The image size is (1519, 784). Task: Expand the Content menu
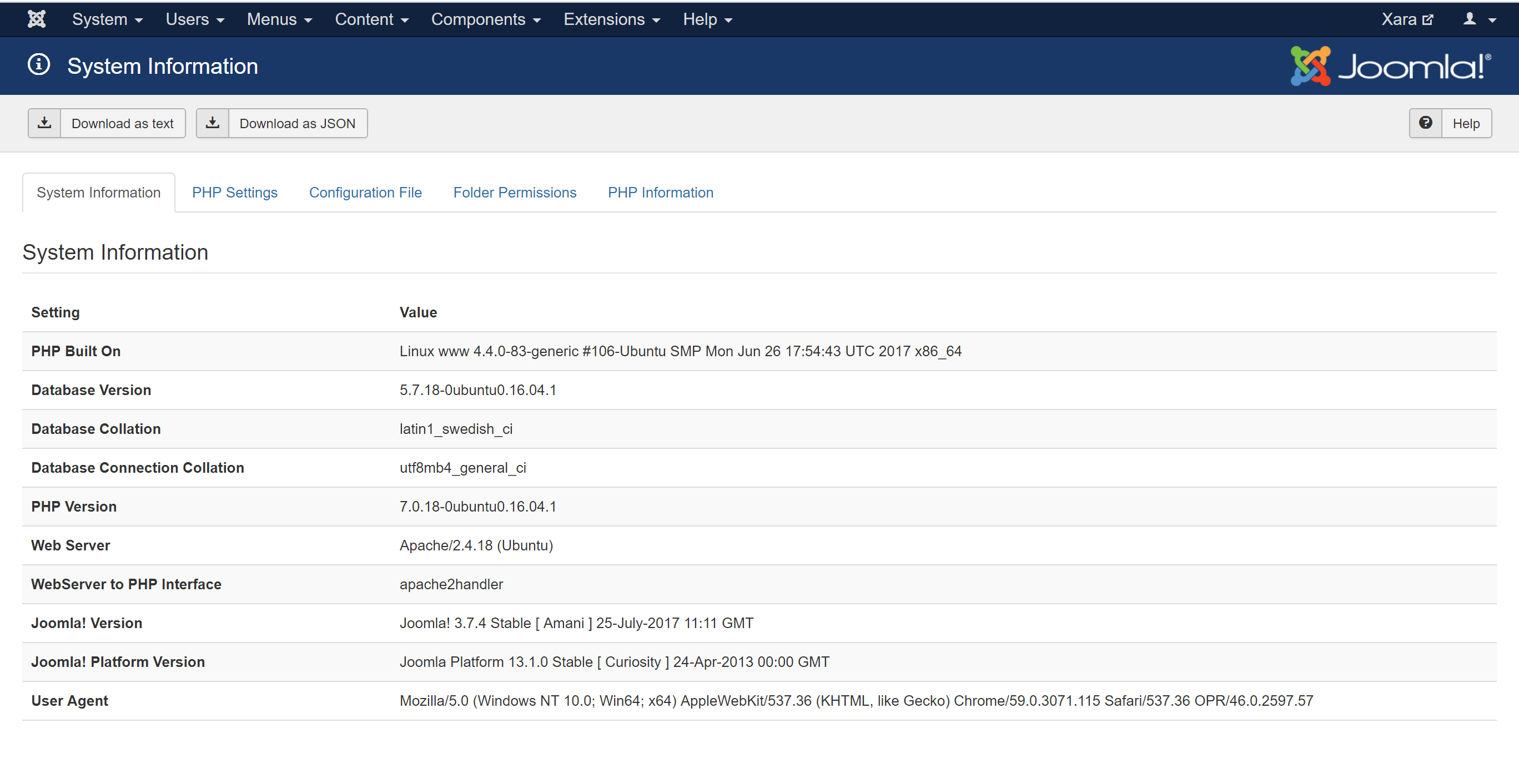tap(371, 19)
